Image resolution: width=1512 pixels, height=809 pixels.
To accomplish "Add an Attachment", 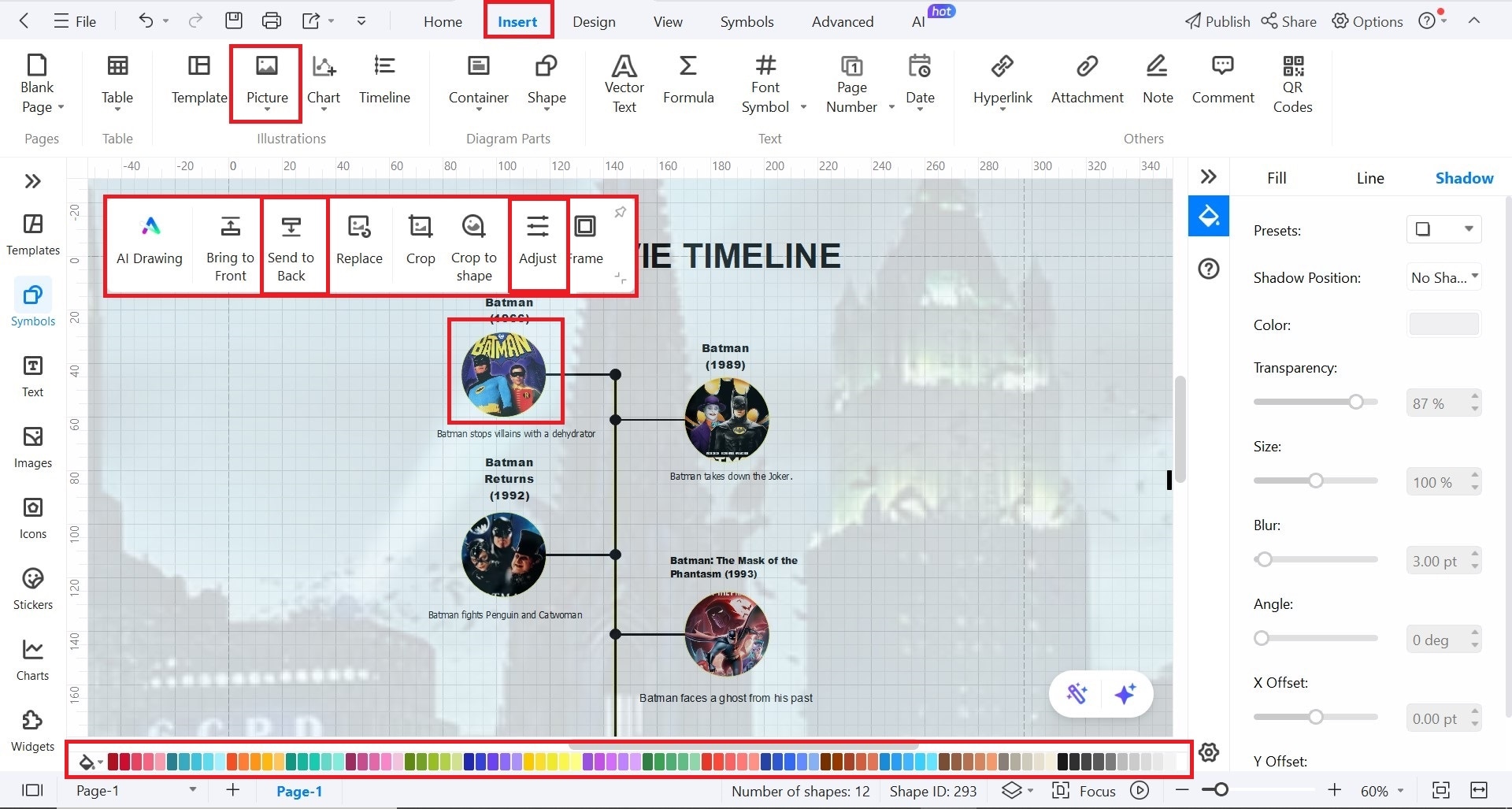I will 1087,80.
